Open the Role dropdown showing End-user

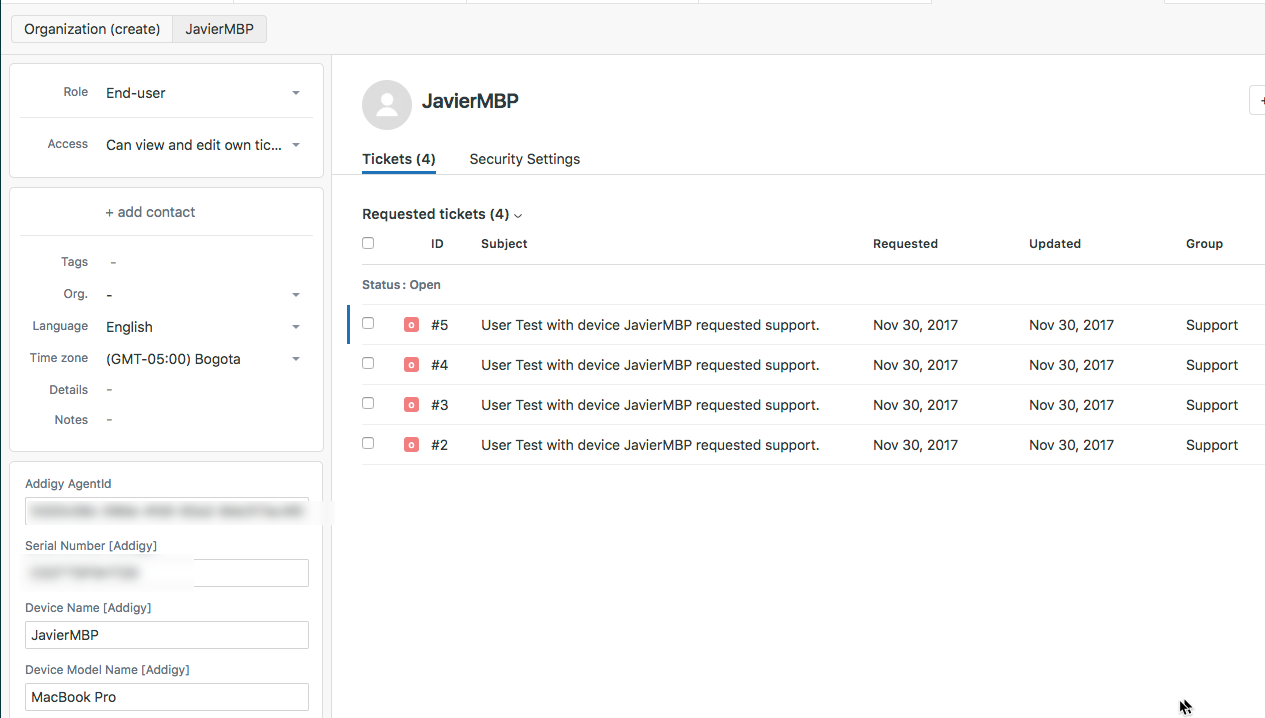tap(203, 93)
